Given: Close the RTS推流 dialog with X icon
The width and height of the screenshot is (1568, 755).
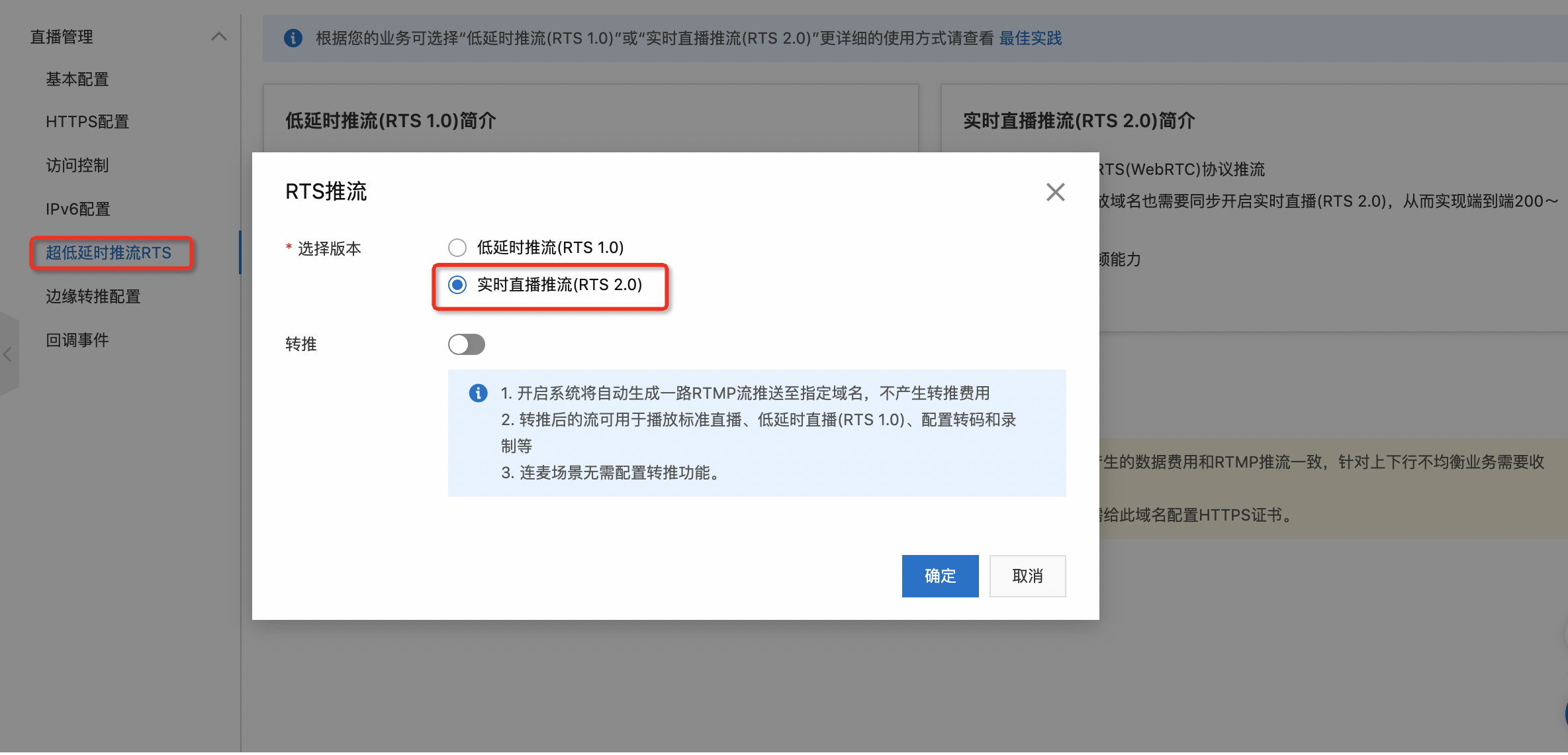Looking at the screenshot, I should click(x=1055, y=192).
